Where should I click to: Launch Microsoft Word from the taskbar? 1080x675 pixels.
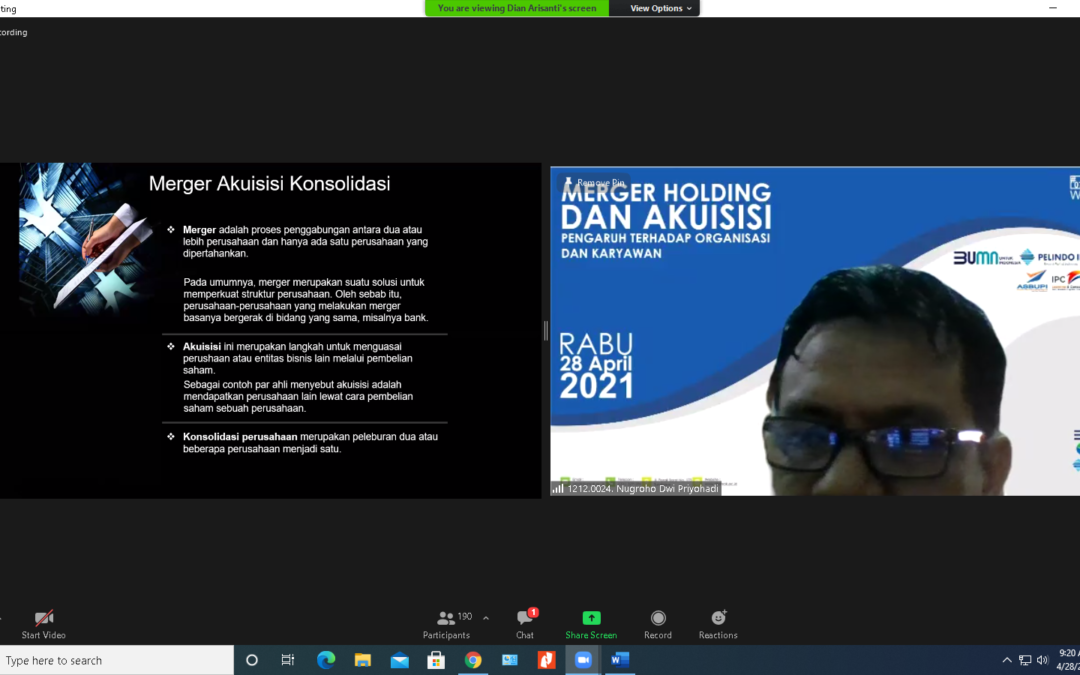click(619, 660)
